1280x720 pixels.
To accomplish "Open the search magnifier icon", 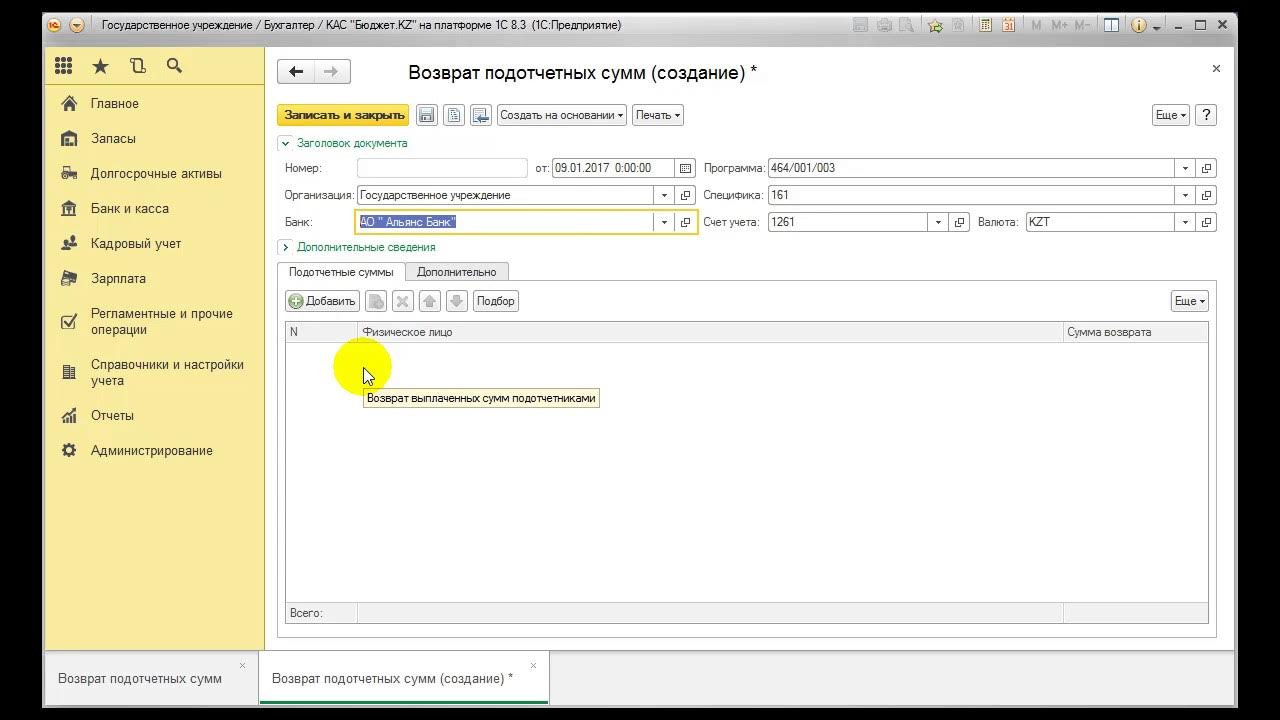I will click(174, 66).
